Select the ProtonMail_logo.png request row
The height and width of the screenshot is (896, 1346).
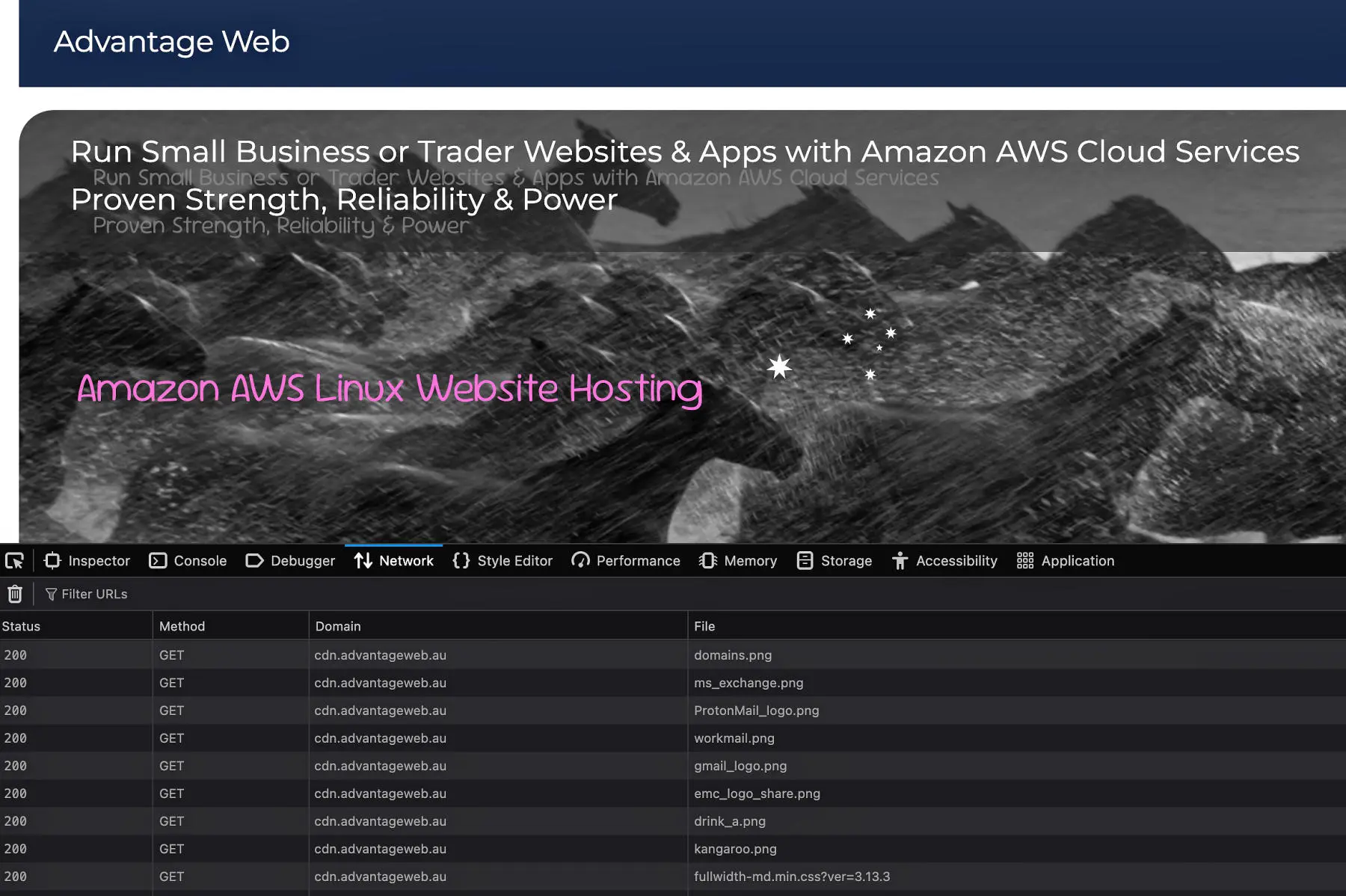756,711
